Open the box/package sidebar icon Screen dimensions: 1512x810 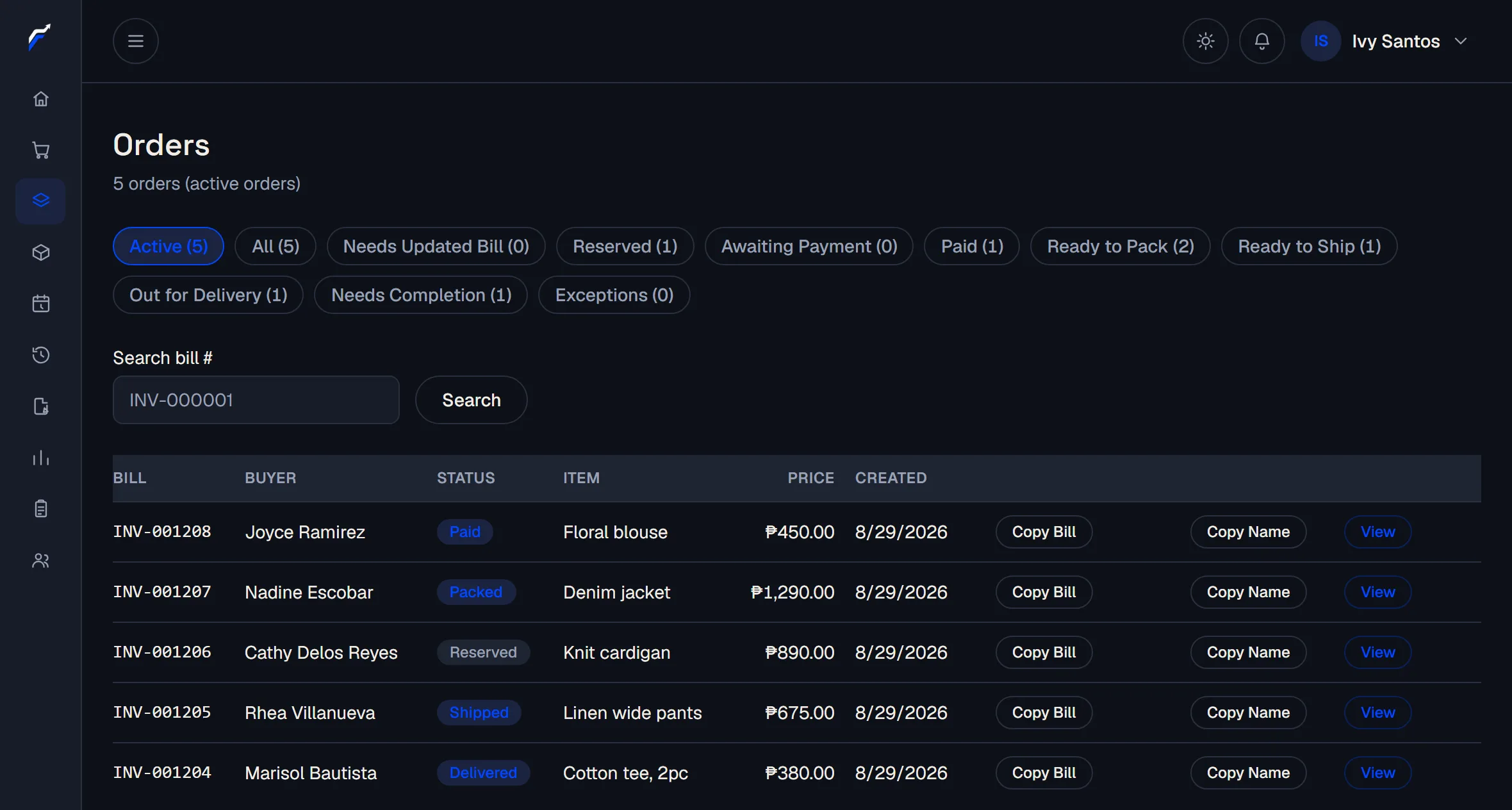coord(41,252)
